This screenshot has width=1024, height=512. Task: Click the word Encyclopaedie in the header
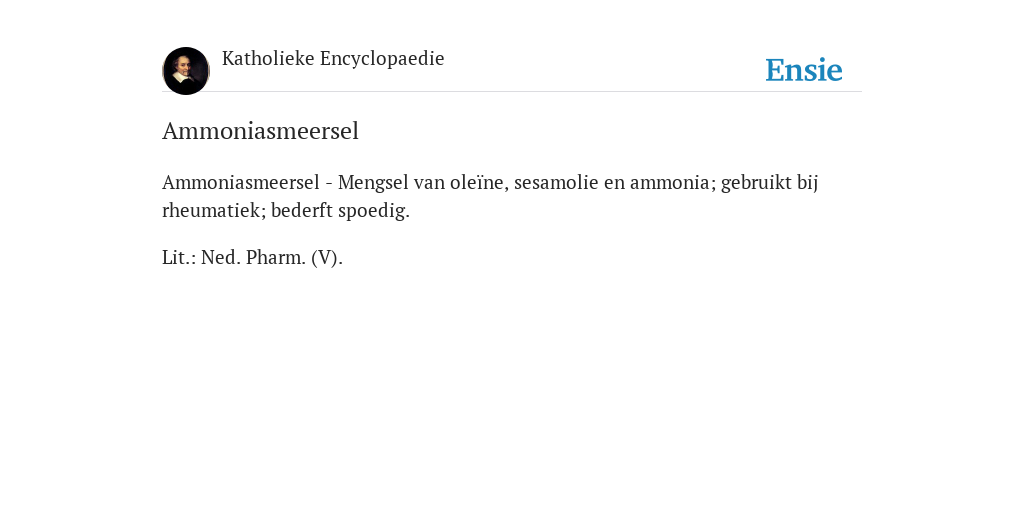[382, 59]
